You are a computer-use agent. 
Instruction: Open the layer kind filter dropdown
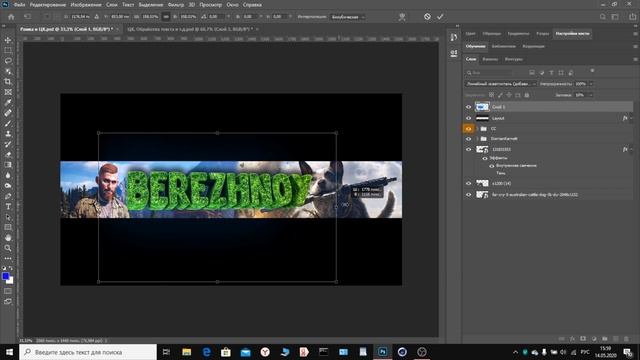pos(489,73)
